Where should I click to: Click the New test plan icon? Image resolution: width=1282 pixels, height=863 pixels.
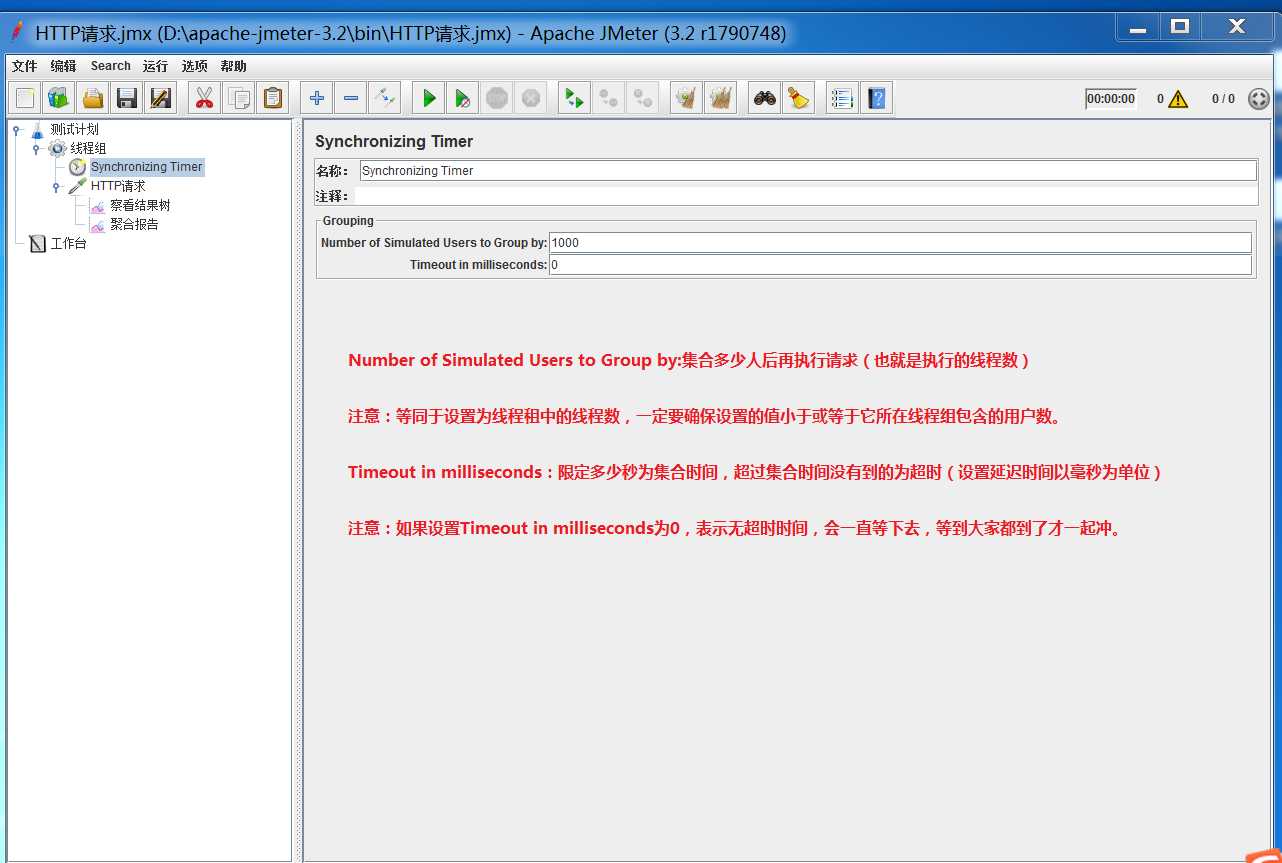click(25, 98)
